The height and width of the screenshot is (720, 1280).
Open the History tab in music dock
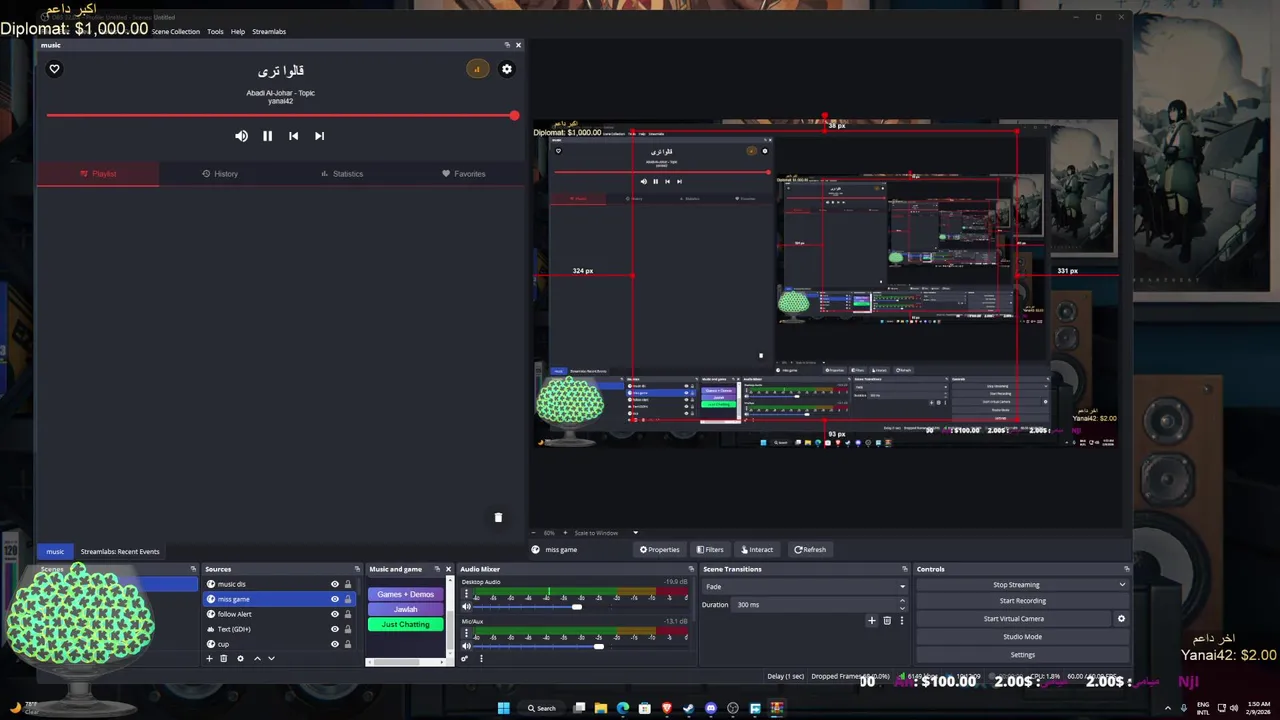[x=220, y=174]
